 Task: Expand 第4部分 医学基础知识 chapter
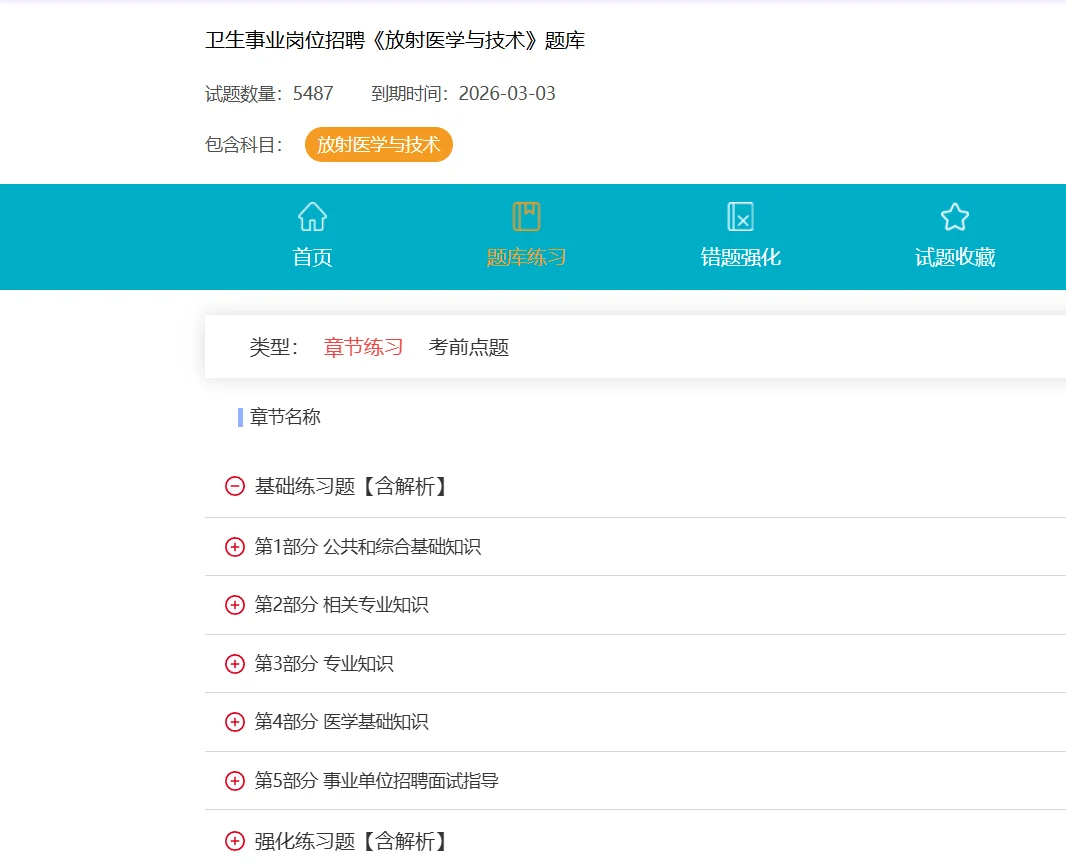[x=233, y=722]
